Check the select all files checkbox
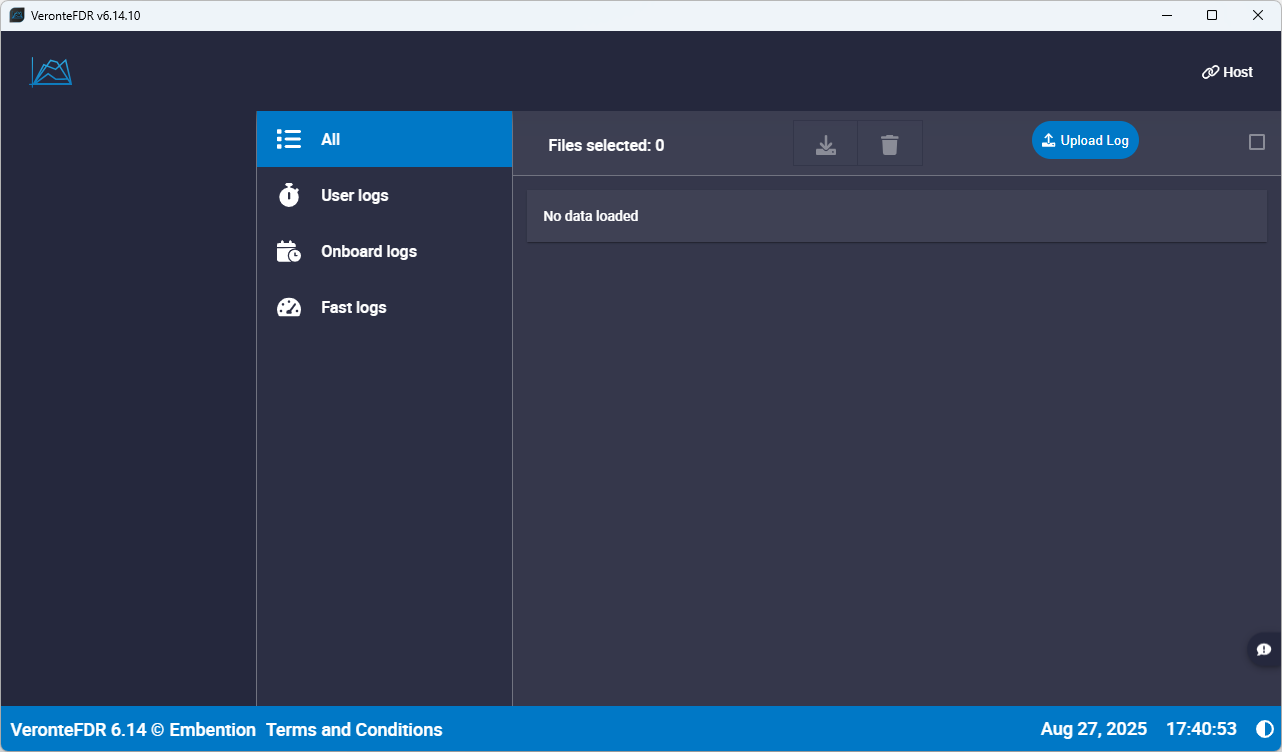This screenshot has height=752, width=1282. pyautogui.click(x=1257, y=142)
